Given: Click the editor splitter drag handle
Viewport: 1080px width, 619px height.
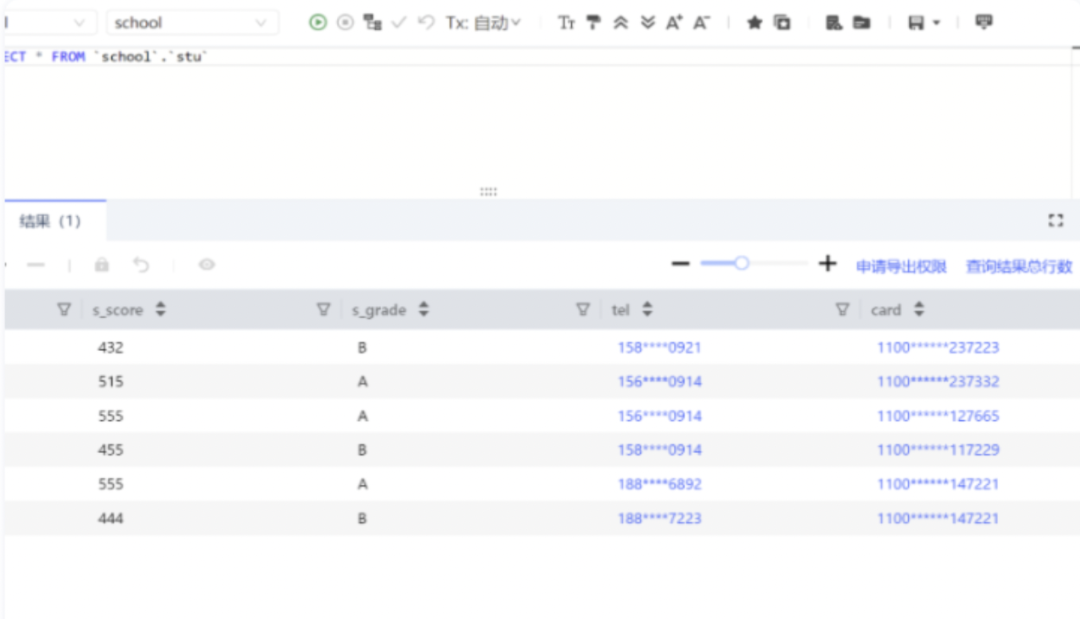Looking at the screenshot, I should (488, 191).
